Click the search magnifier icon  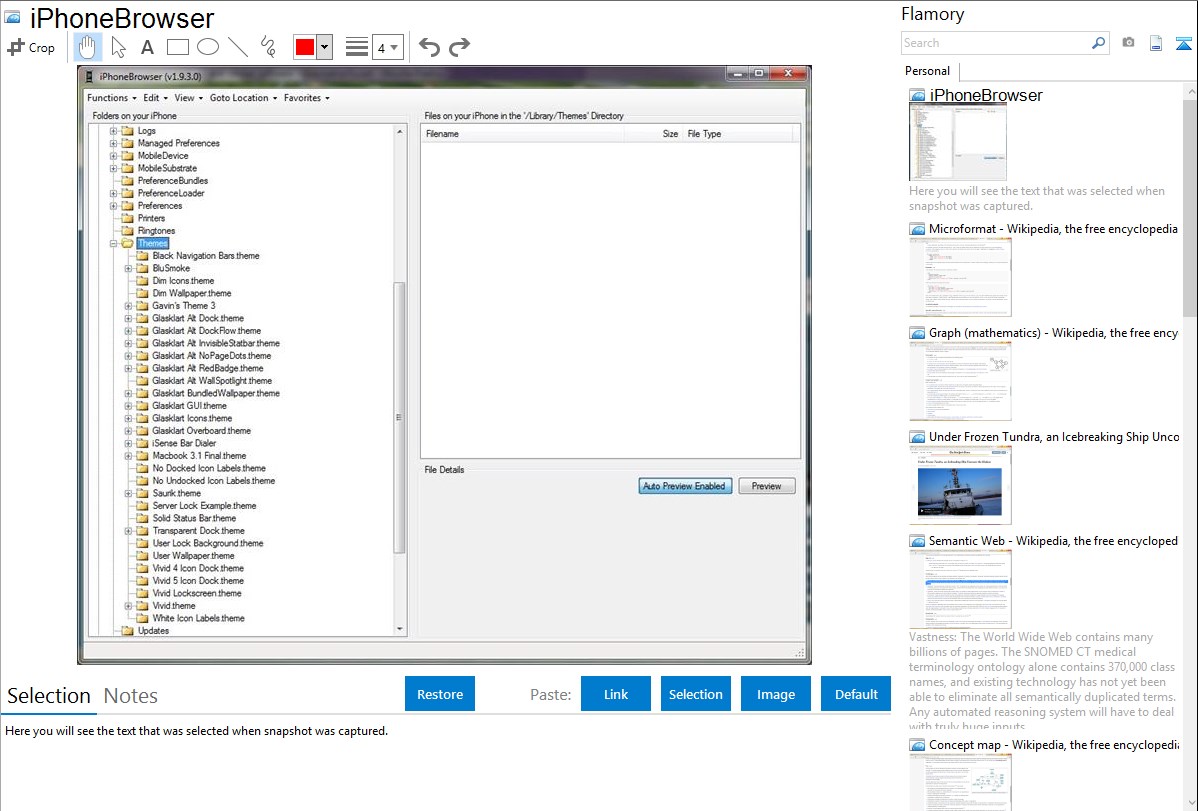click(1099, 43)
